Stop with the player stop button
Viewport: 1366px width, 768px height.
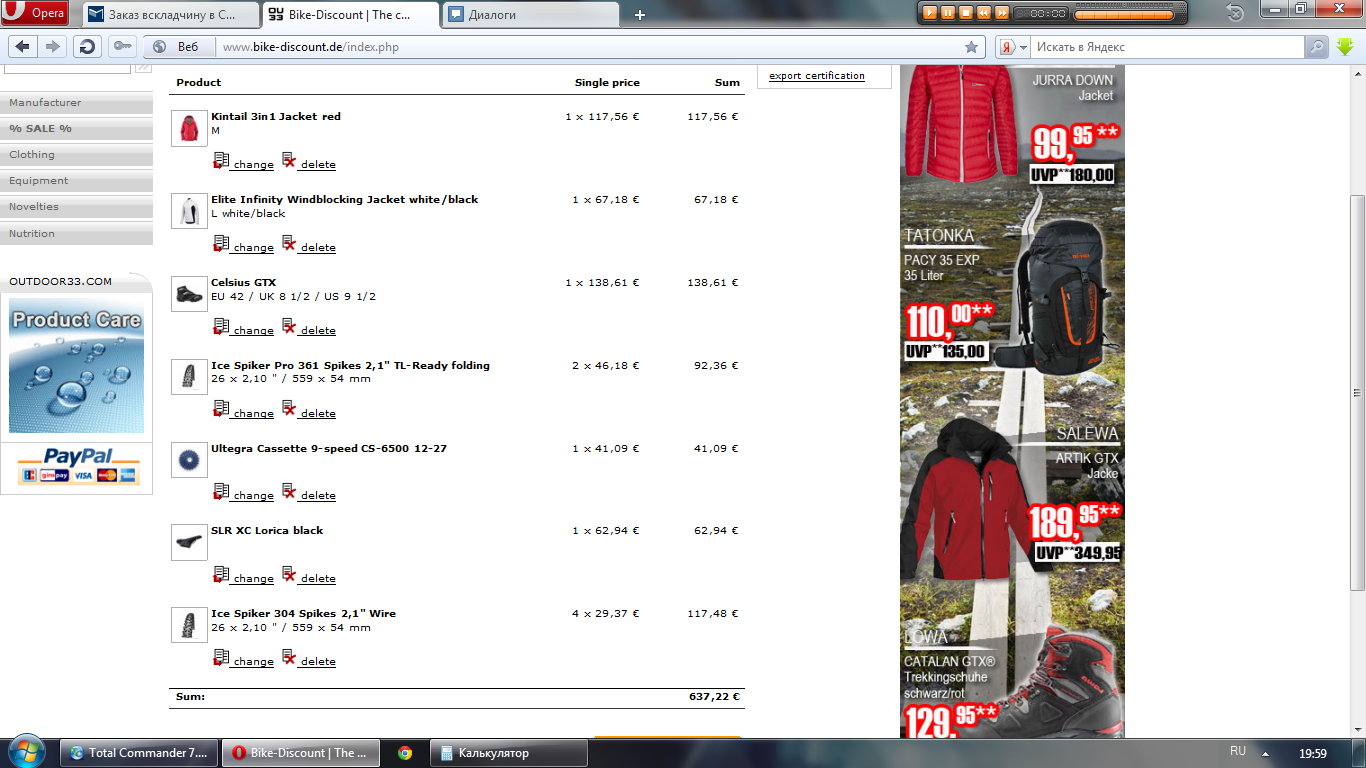[x=966, y=13]
